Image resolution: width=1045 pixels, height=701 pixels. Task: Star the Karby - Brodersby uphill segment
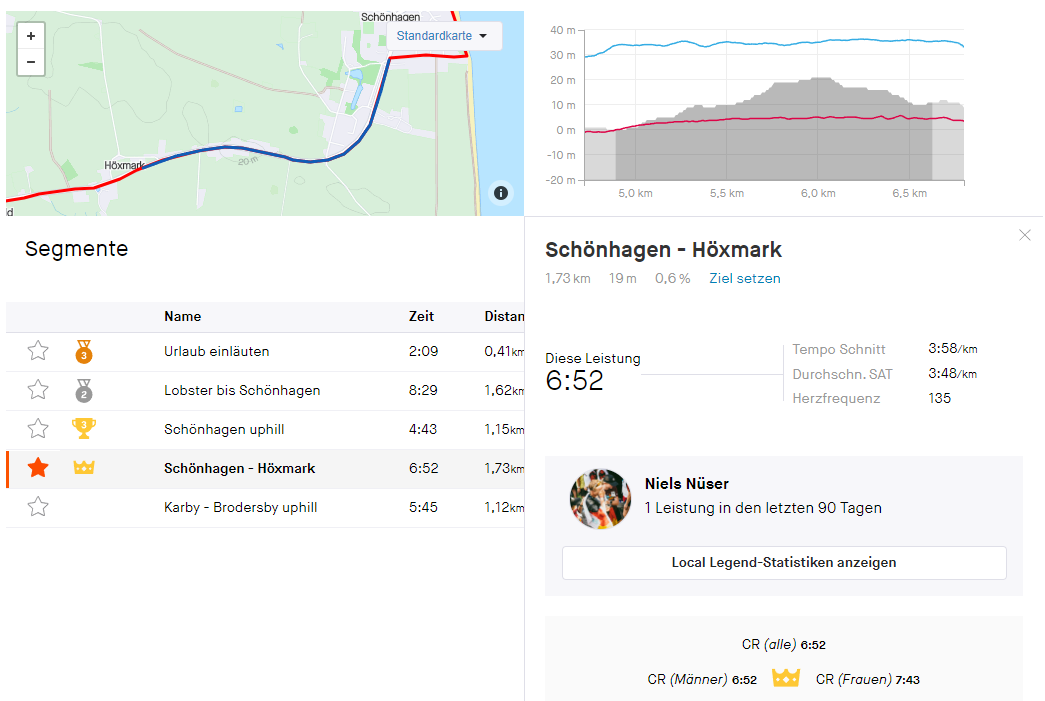click(x=38, y=507)
